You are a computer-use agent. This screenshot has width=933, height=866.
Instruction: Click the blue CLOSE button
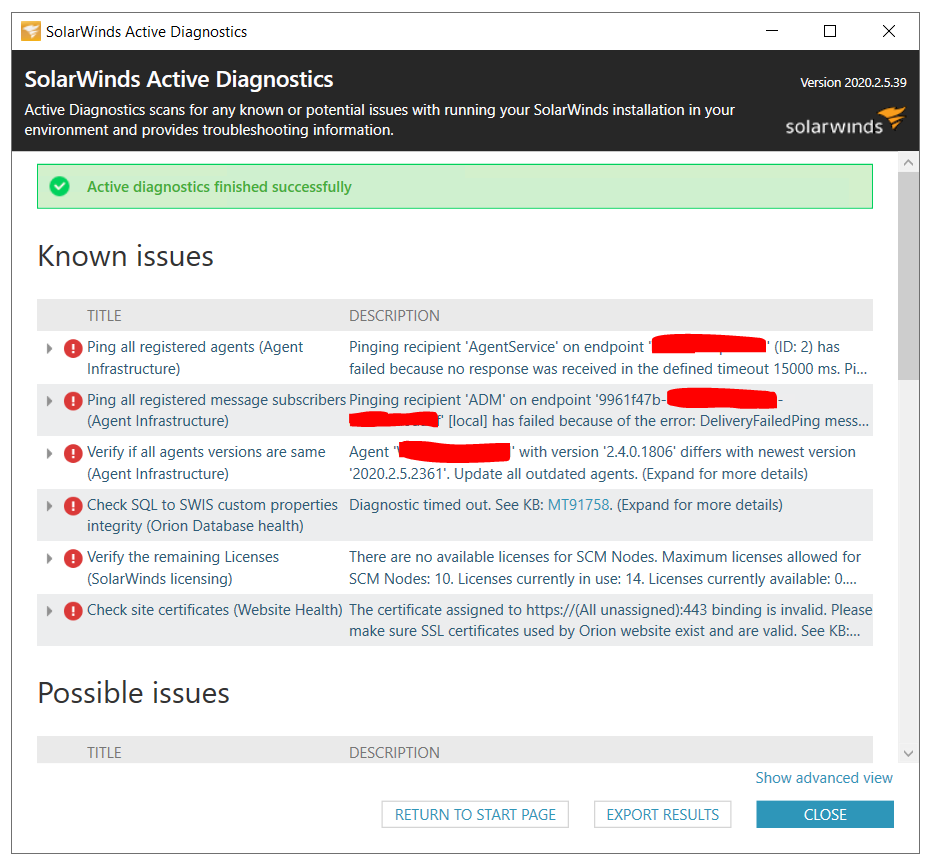click(x=825, y=814)
